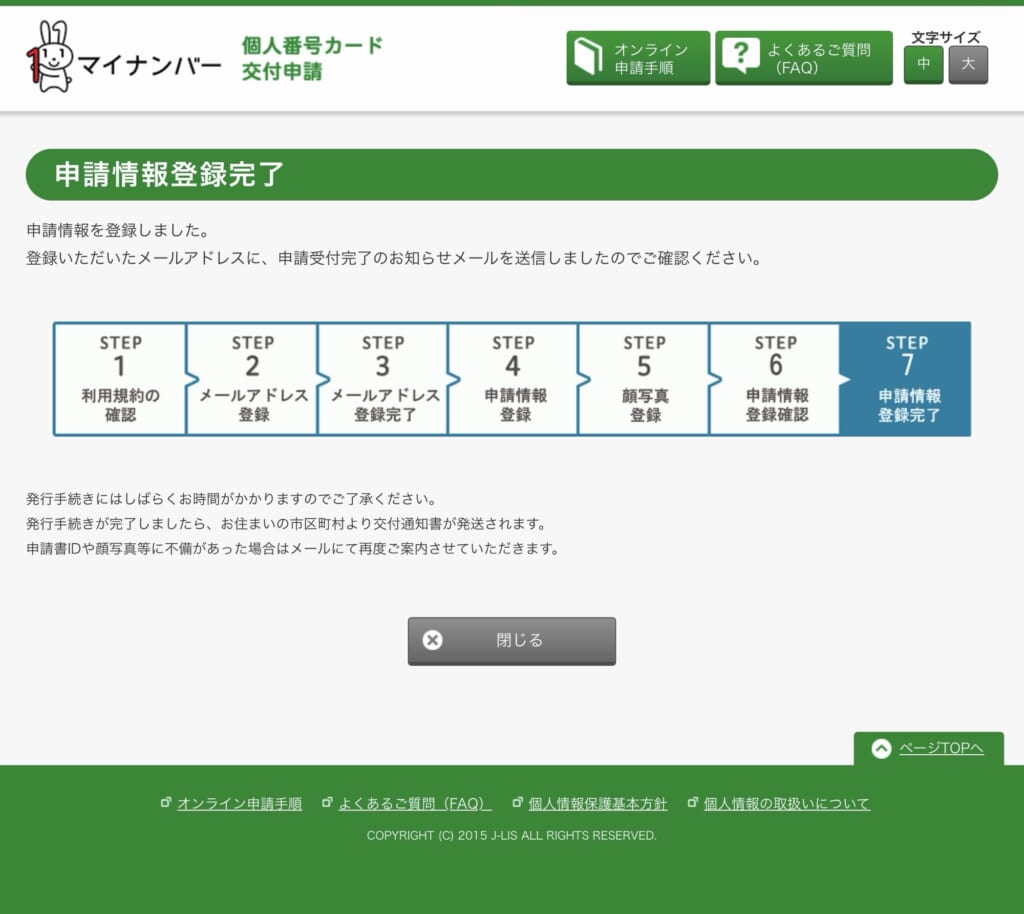Click the up-chevron icon beside ページTOPへ
Image resolution: width=1024 pixels, height=914 pixels.
click(x=881, y=748)
